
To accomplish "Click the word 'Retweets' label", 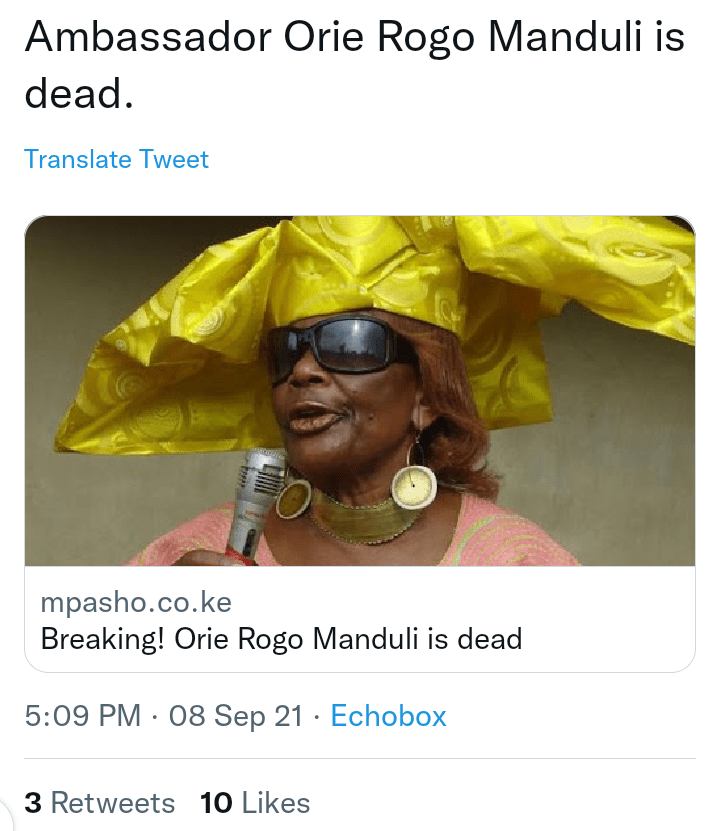I will (113, 802).
